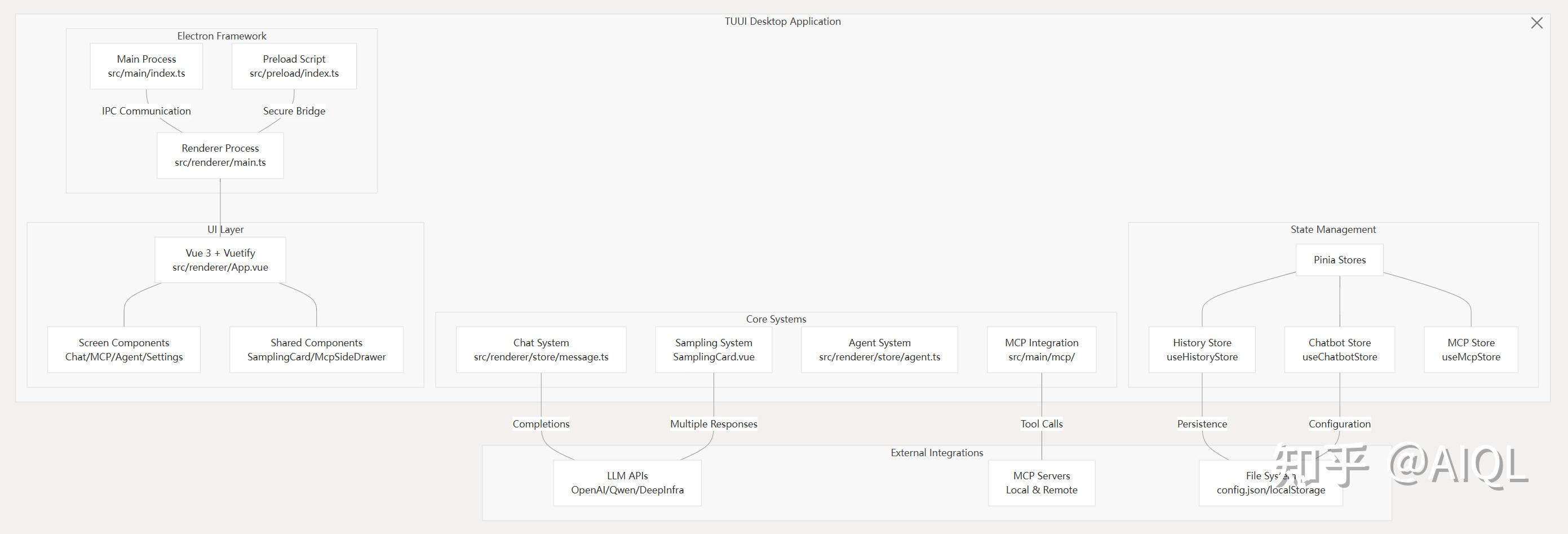This screenshot has height=534, width=1568.
Task: Click the Pinia Stores box
Action: tap(1340, 260)
